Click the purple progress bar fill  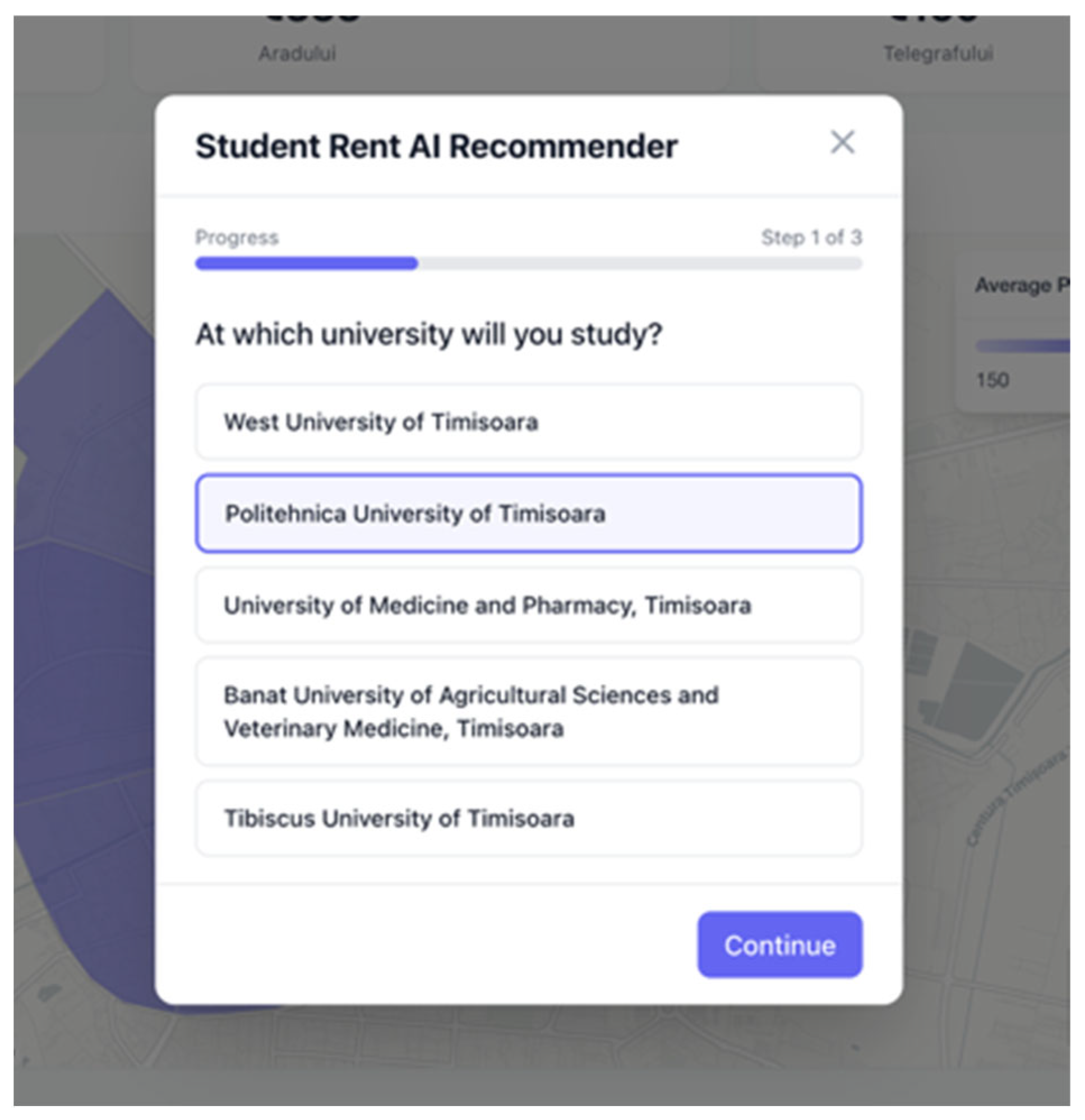coord(307,264)
